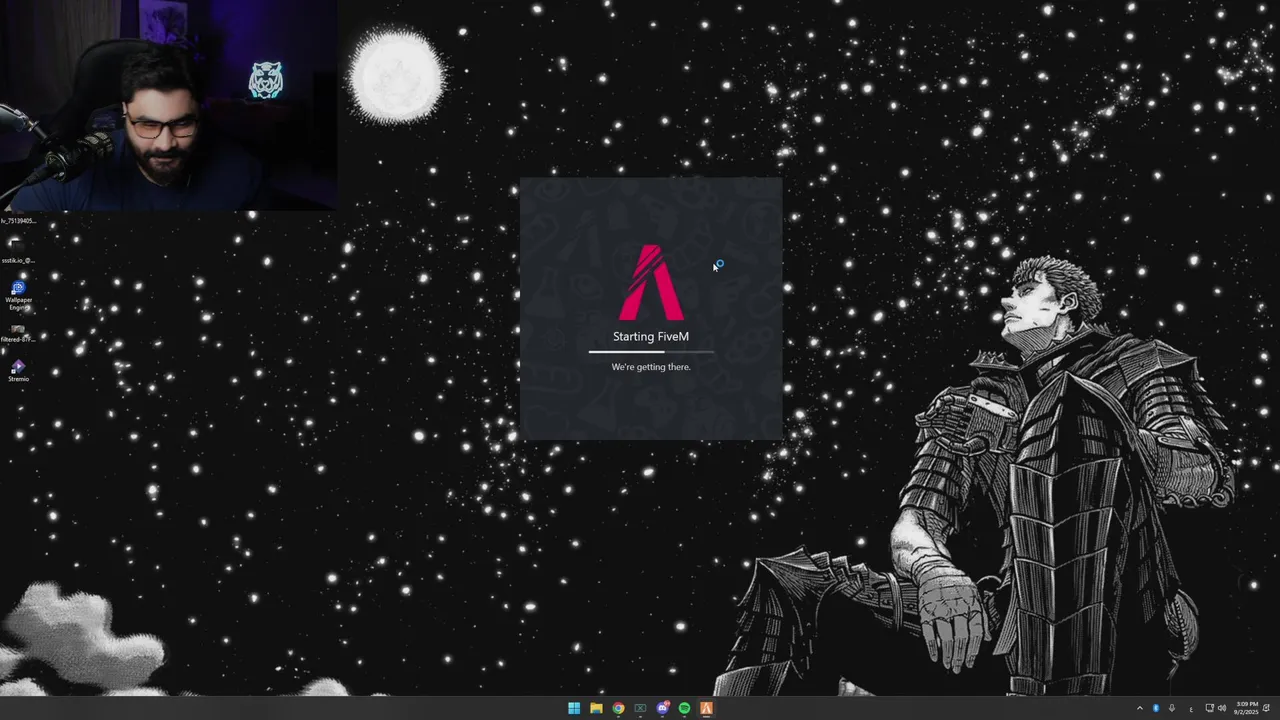Open the network status tray icon
Image resolution: width=1280 pixels, height=720 pixels.
[x=1209, y=708]
